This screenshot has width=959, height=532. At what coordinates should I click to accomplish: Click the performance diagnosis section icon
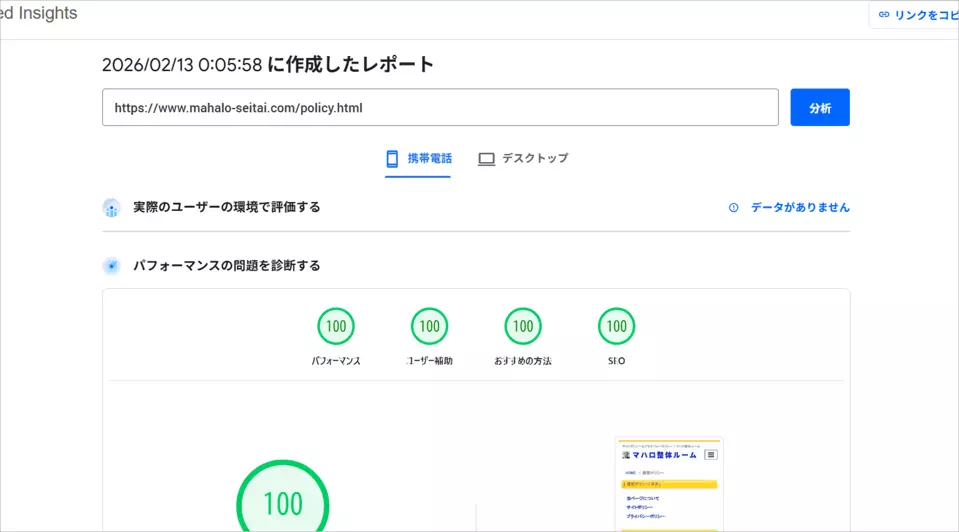(111, 266)
